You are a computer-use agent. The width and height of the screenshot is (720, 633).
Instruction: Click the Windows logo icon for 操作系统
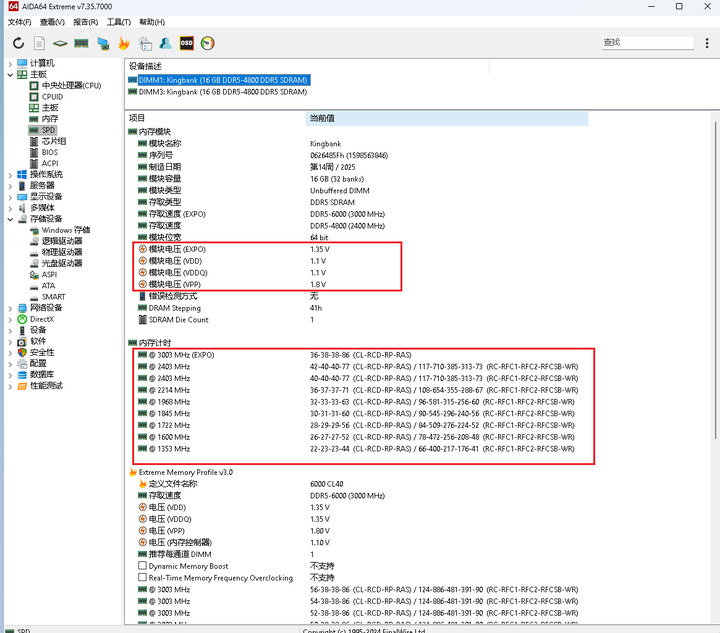pos(22,174)
